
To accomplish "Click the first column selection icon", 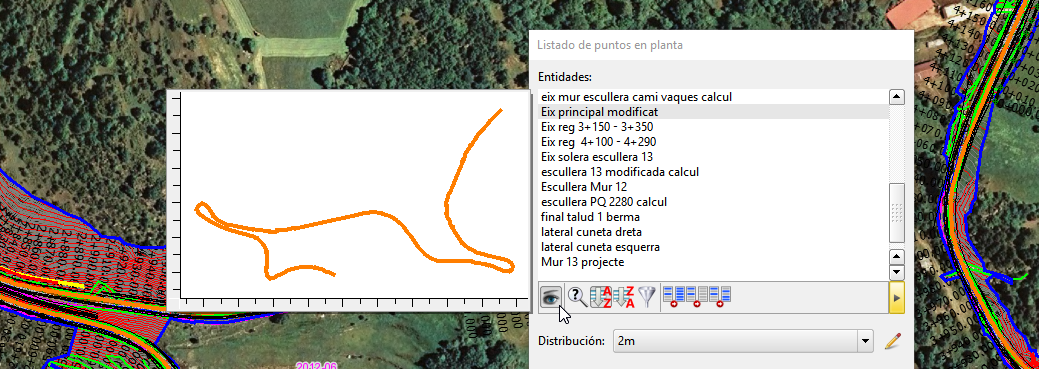I will [674, 297].
